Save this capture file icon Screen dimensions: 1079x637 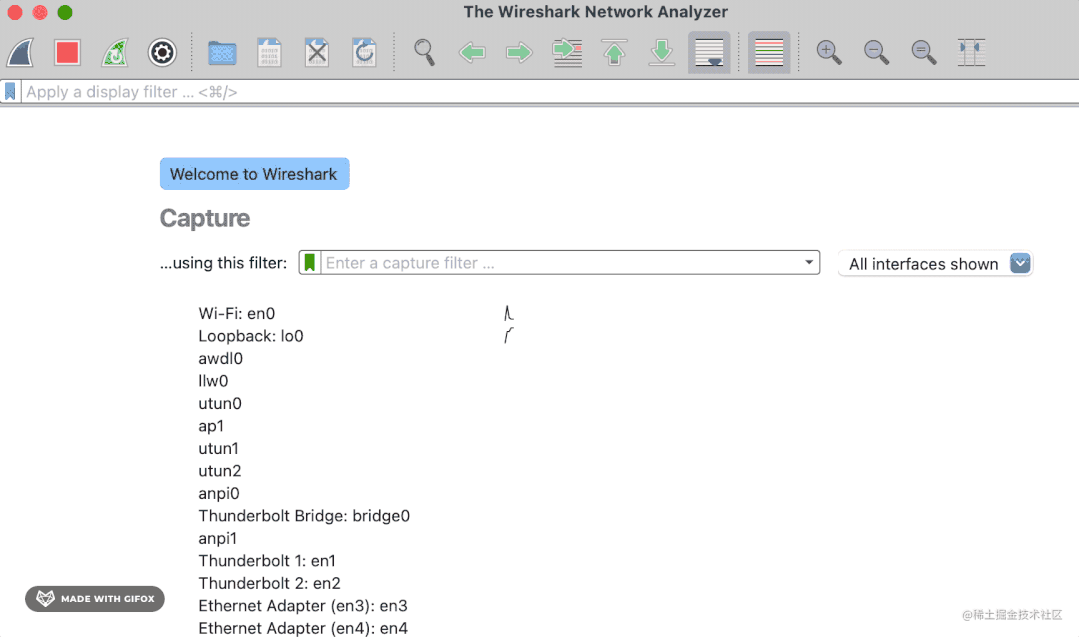coord(269,52)
